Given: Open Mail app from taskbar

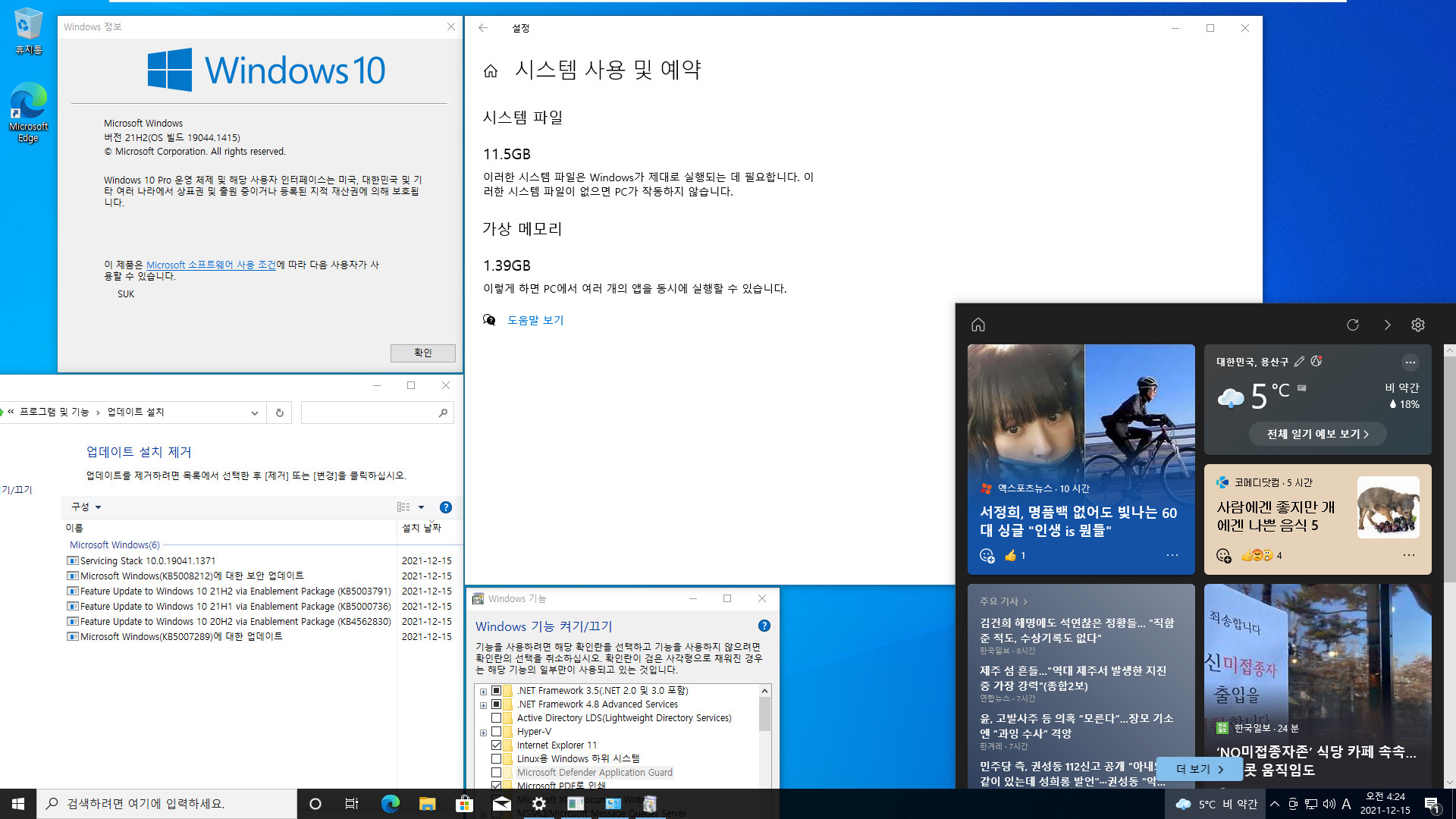Looking at the screenshot, I should tap(501, 804).
